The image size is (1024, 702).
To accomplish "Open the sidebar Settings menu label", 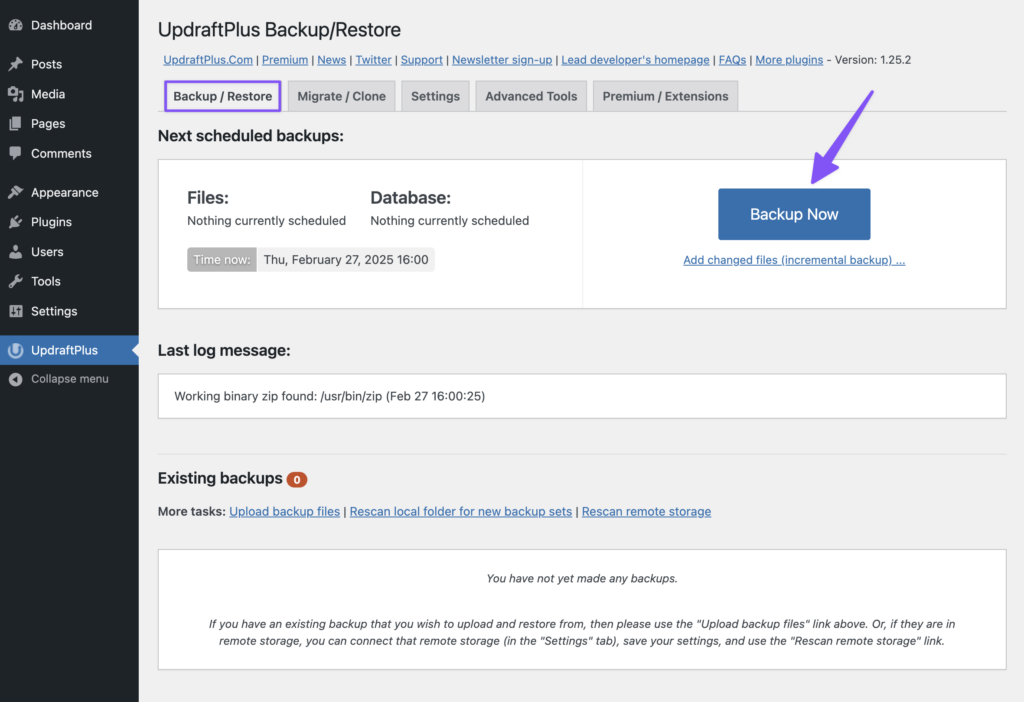I will click(x=54, y=311).
